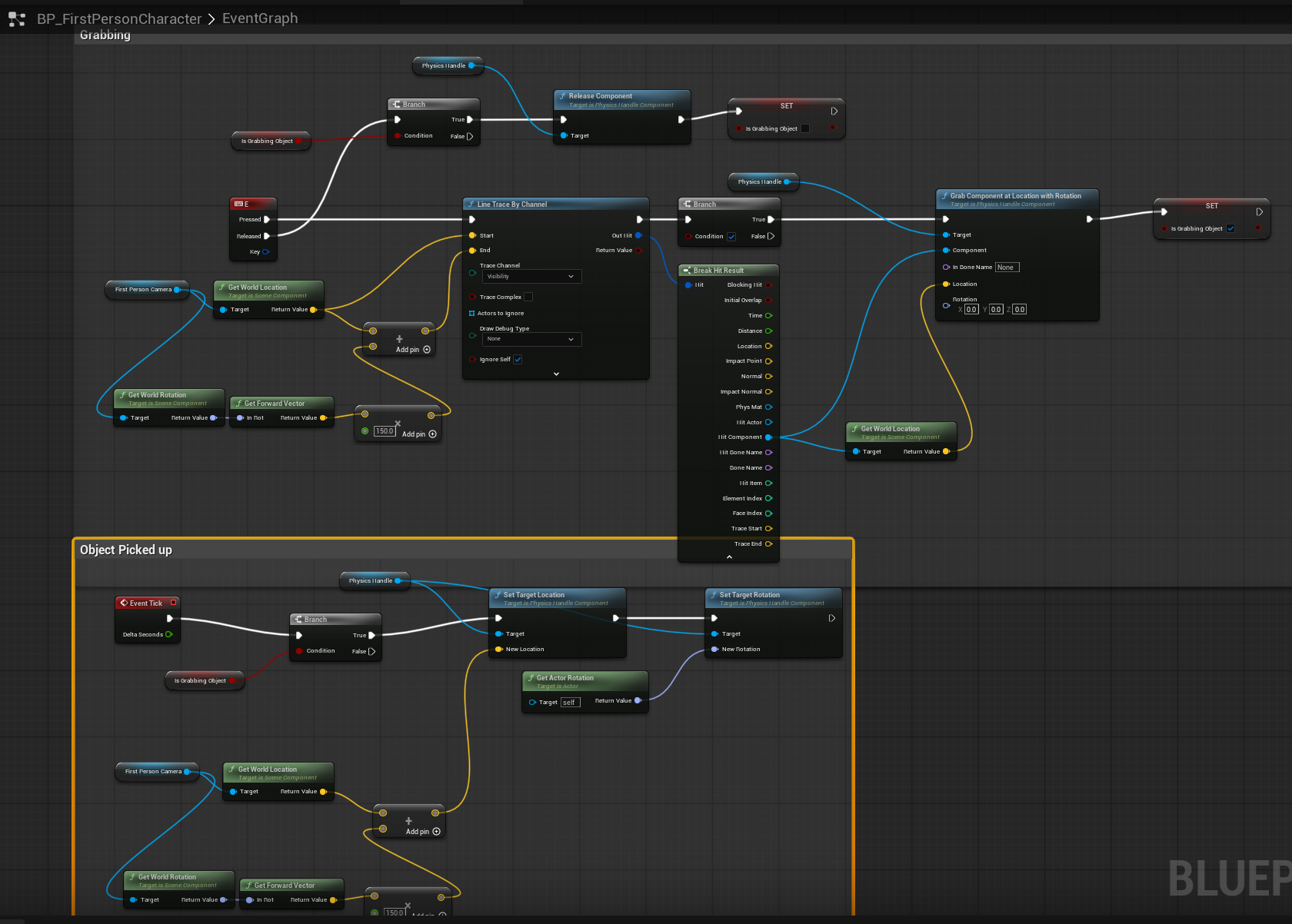Click Delta Seconds pin on Event Tick
The image size is (1292, 924).
point(168,635)
